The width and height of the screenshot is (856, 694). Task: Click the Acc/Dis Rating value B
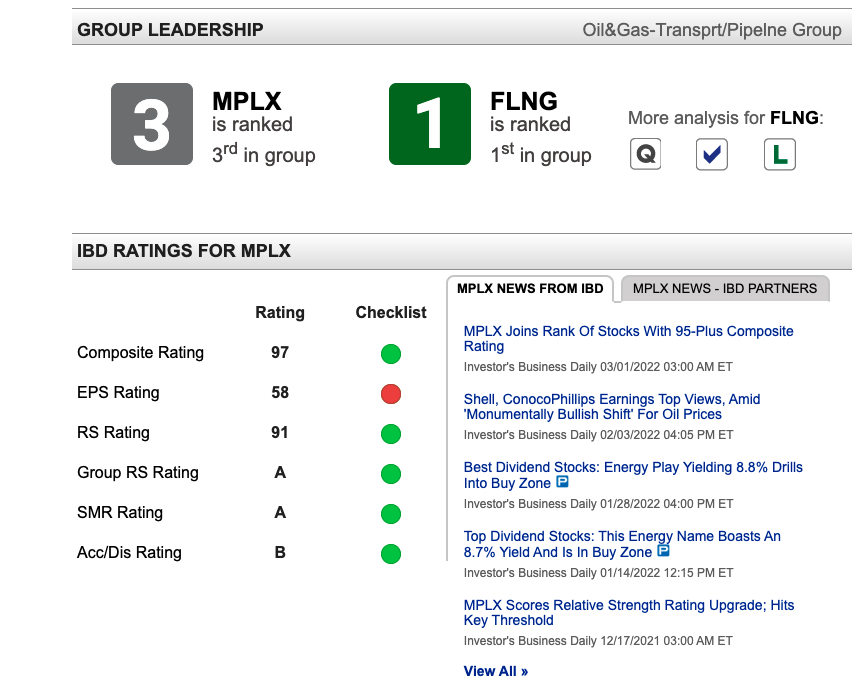pos(280,552)
